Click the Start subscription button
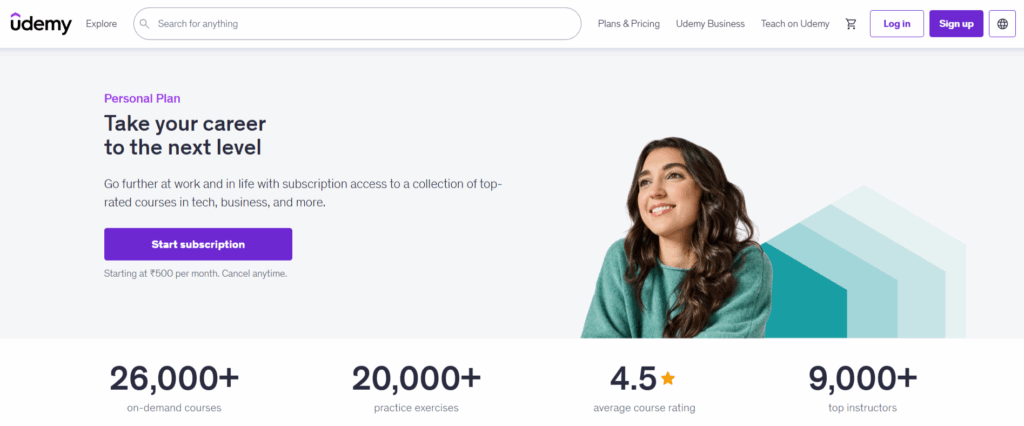 tap(198, 244)
